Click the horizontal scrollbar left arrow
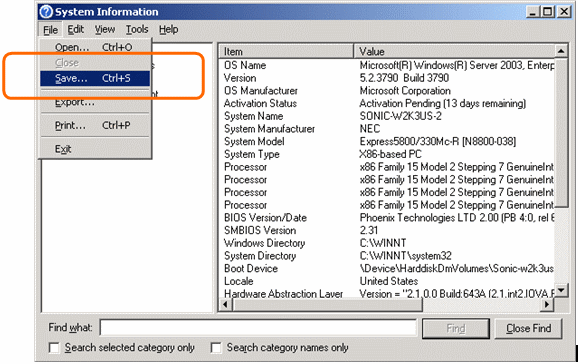The height and width of the screenshot is (364, 578). (x=226, y=305)
